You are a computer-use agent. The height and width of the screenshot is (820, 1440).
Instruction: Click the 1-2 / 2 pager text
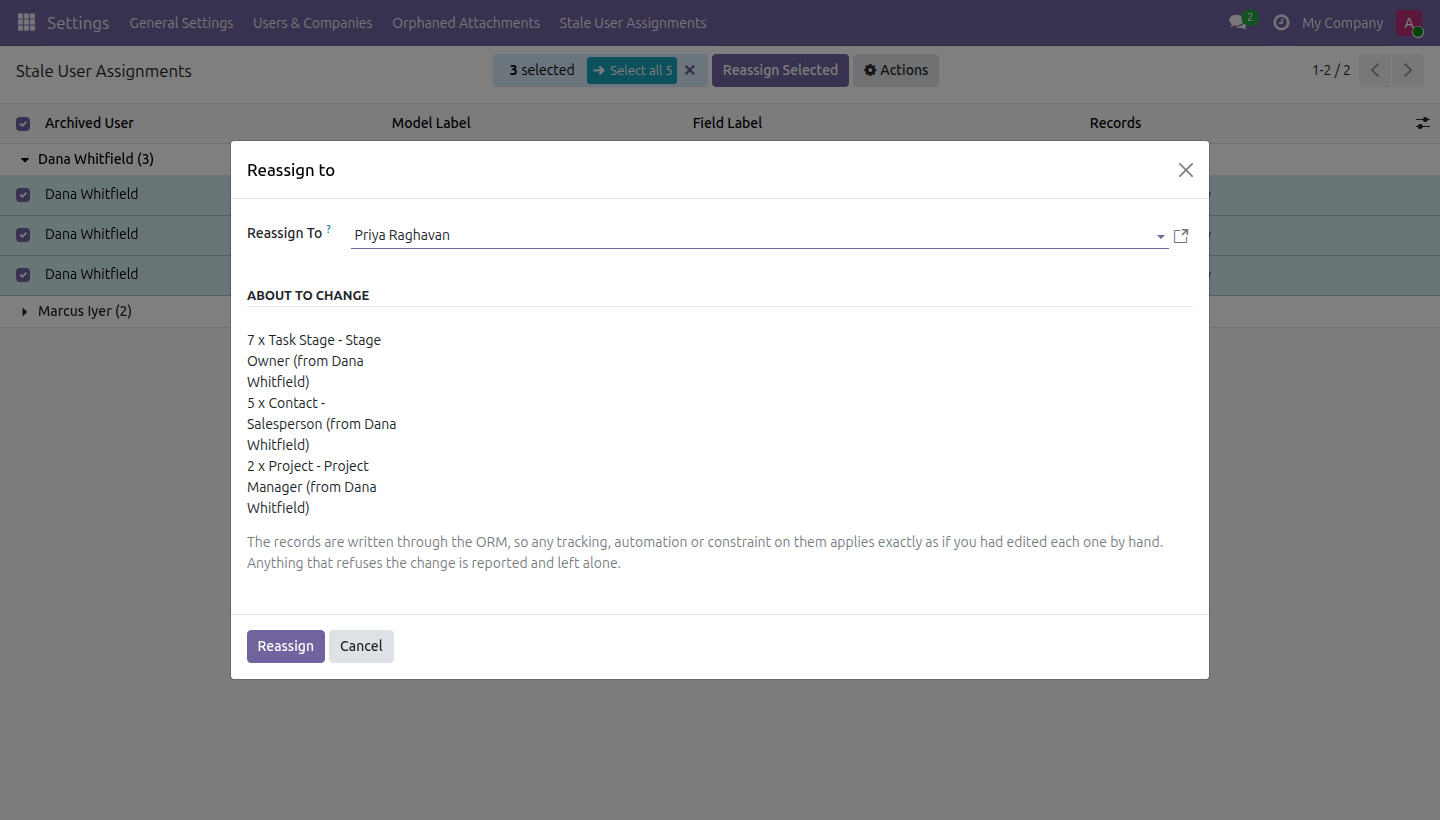pos(1331,70)
